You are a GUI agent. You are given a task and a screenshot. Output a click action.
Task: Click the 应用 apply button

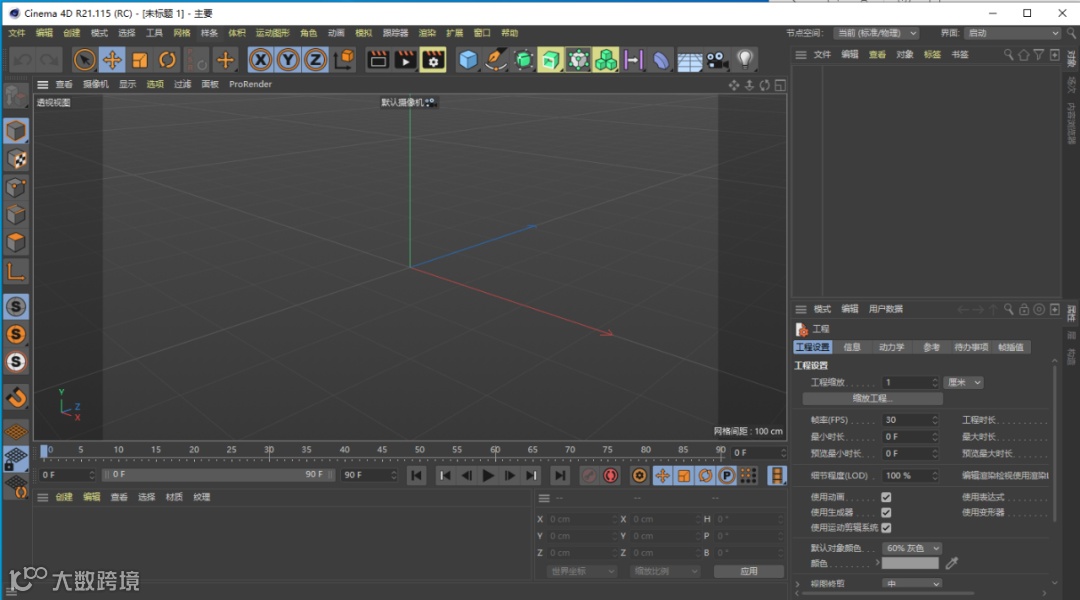coord(749,571)
